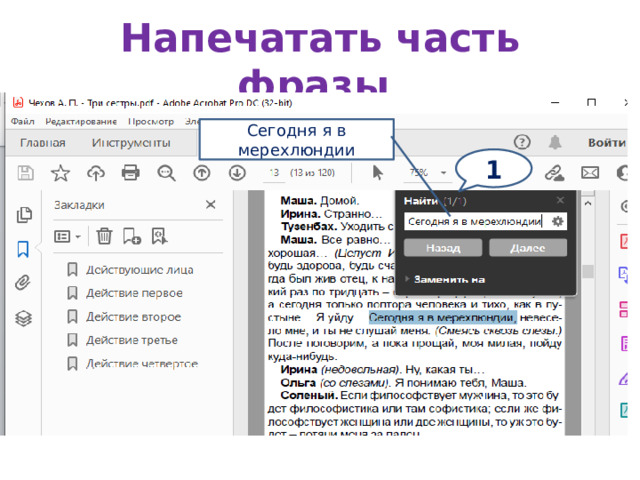The width and height of the screenshot is (640, 480).
Task: Upload file to cloud icon
Action: pyautogui.click(x=96, y=173)
